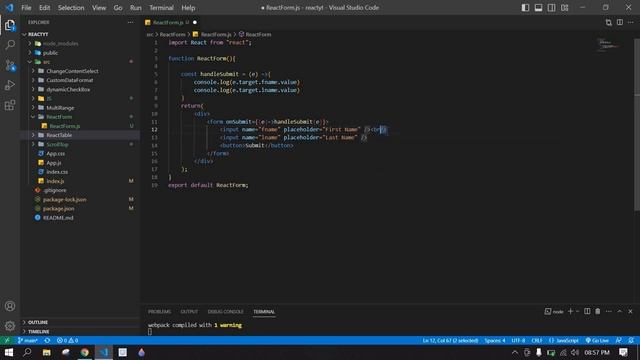Click the remote window icon in status bar
Image resolution: width=640 pixels, height=360 pixels.
coord(7,340)
